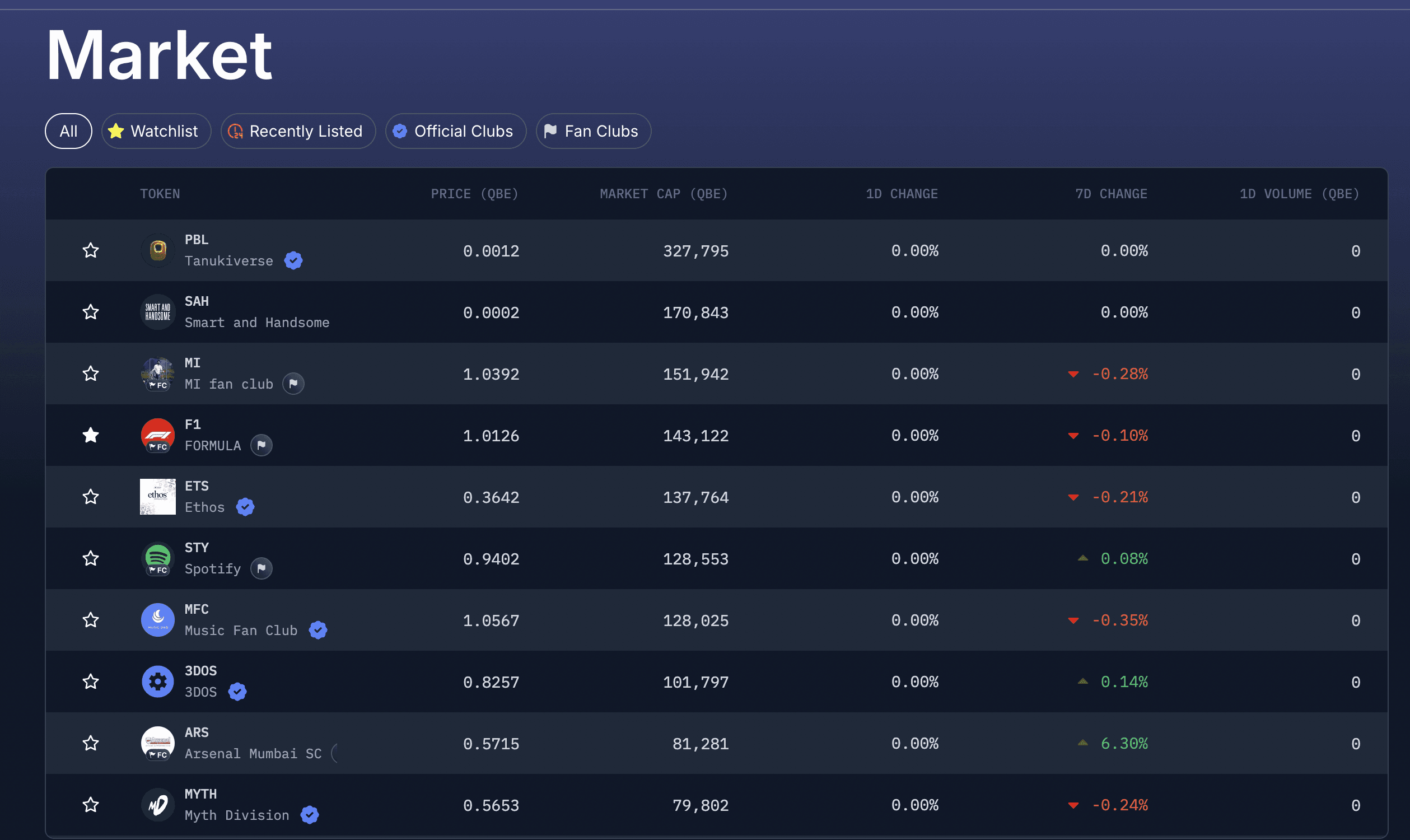Click the F1 FORMULA red logo
Screen dimensions: 1410x840
[158, 435]
